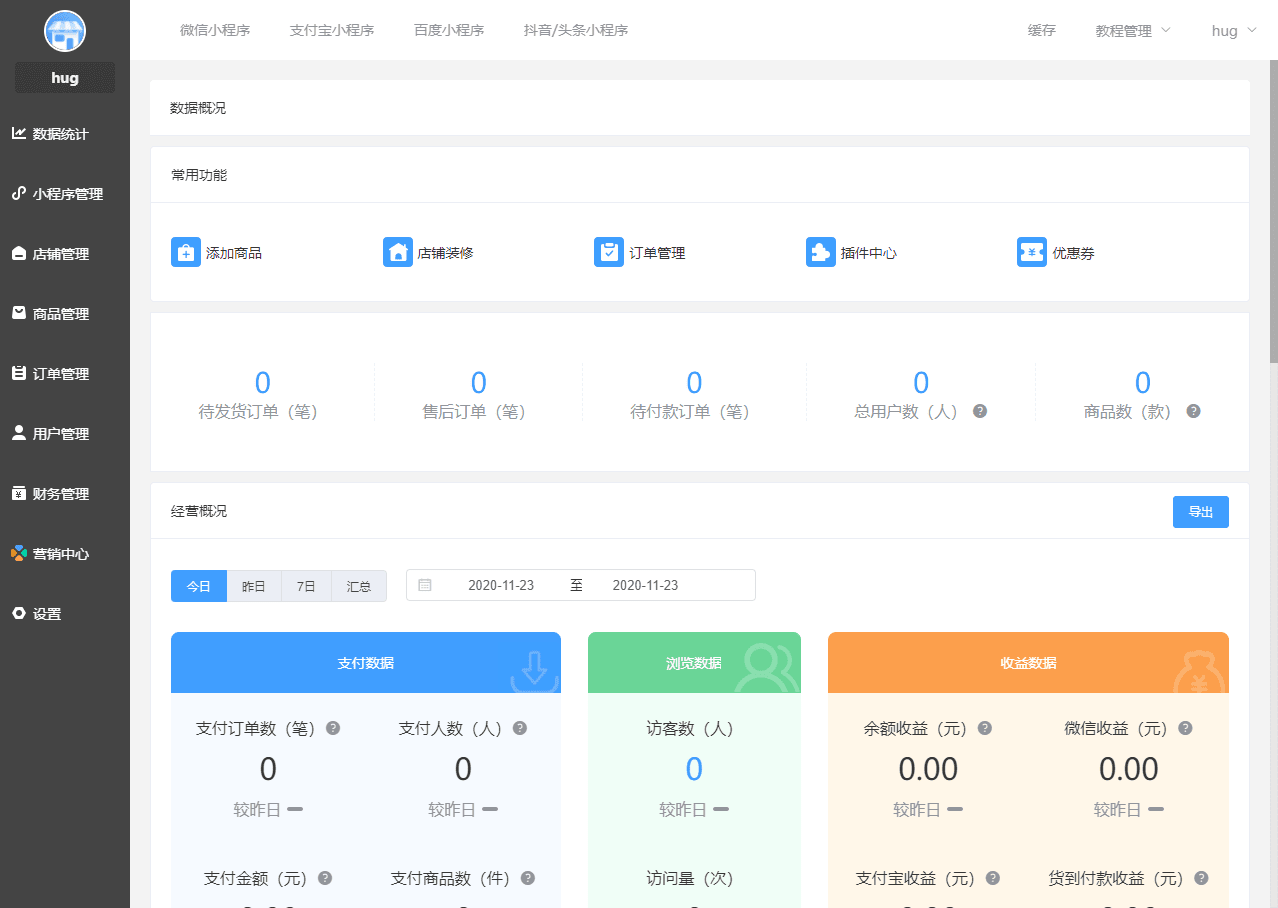Open the 微信小程序 tab
This screenshot has height=908, width=1278.
tap(215, 31)
